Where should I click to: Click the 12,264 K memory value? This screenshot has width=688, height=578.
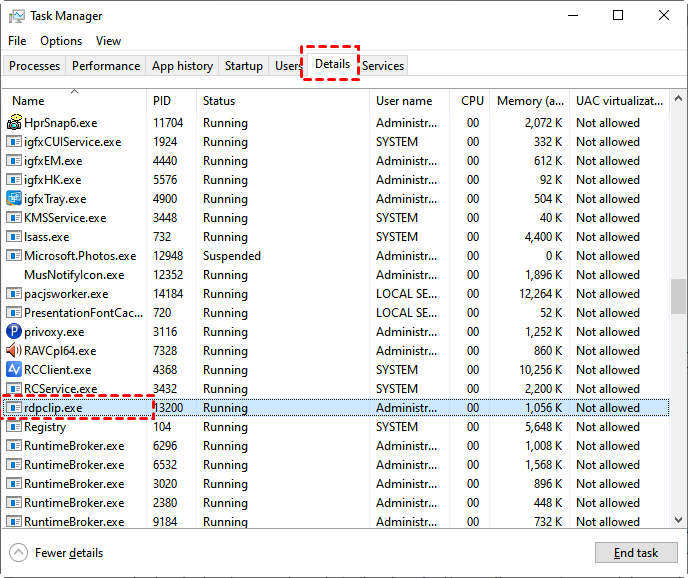541,294
